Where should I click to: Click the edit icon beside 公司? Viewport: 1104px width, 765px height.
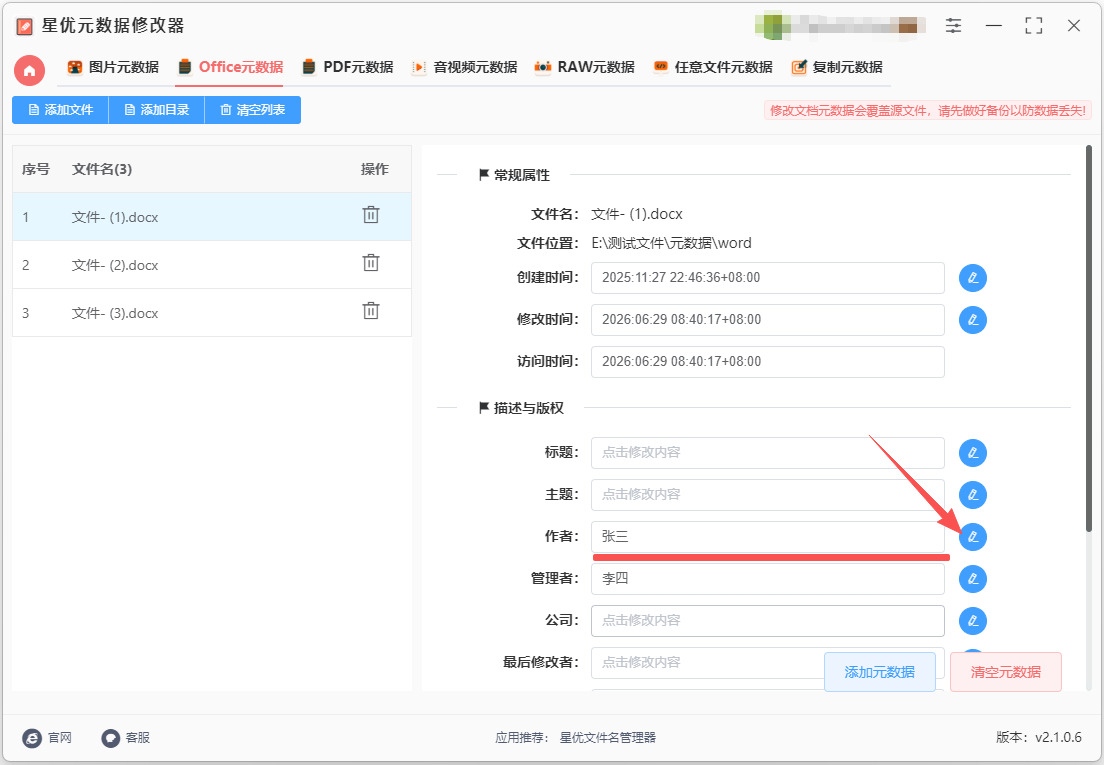[973, 621]
